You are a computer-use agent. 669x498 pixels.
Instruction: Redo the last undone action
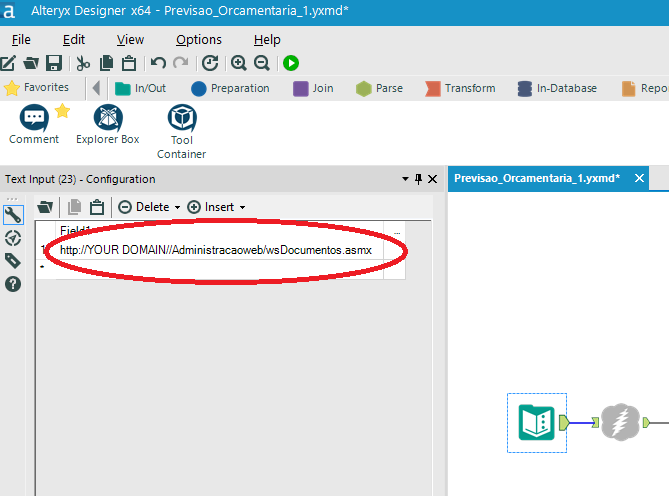coord(181,63)
